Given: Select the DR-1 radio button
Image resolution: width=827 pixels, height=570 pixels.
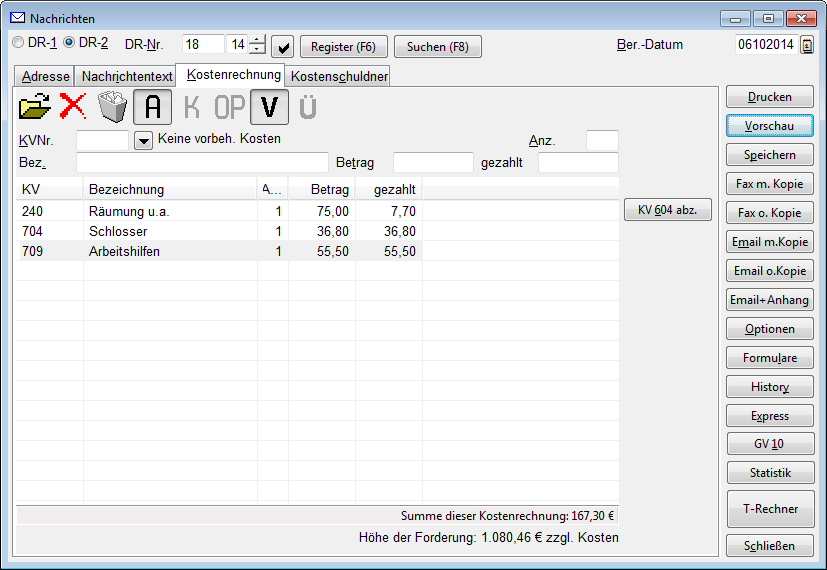Looking at the screenshot, I should 18,43.
